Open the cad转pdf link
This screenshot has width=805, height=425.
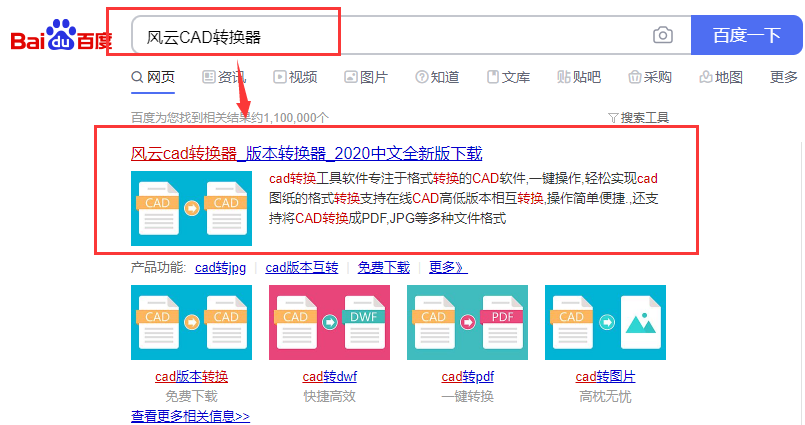[x=467, y=377]
